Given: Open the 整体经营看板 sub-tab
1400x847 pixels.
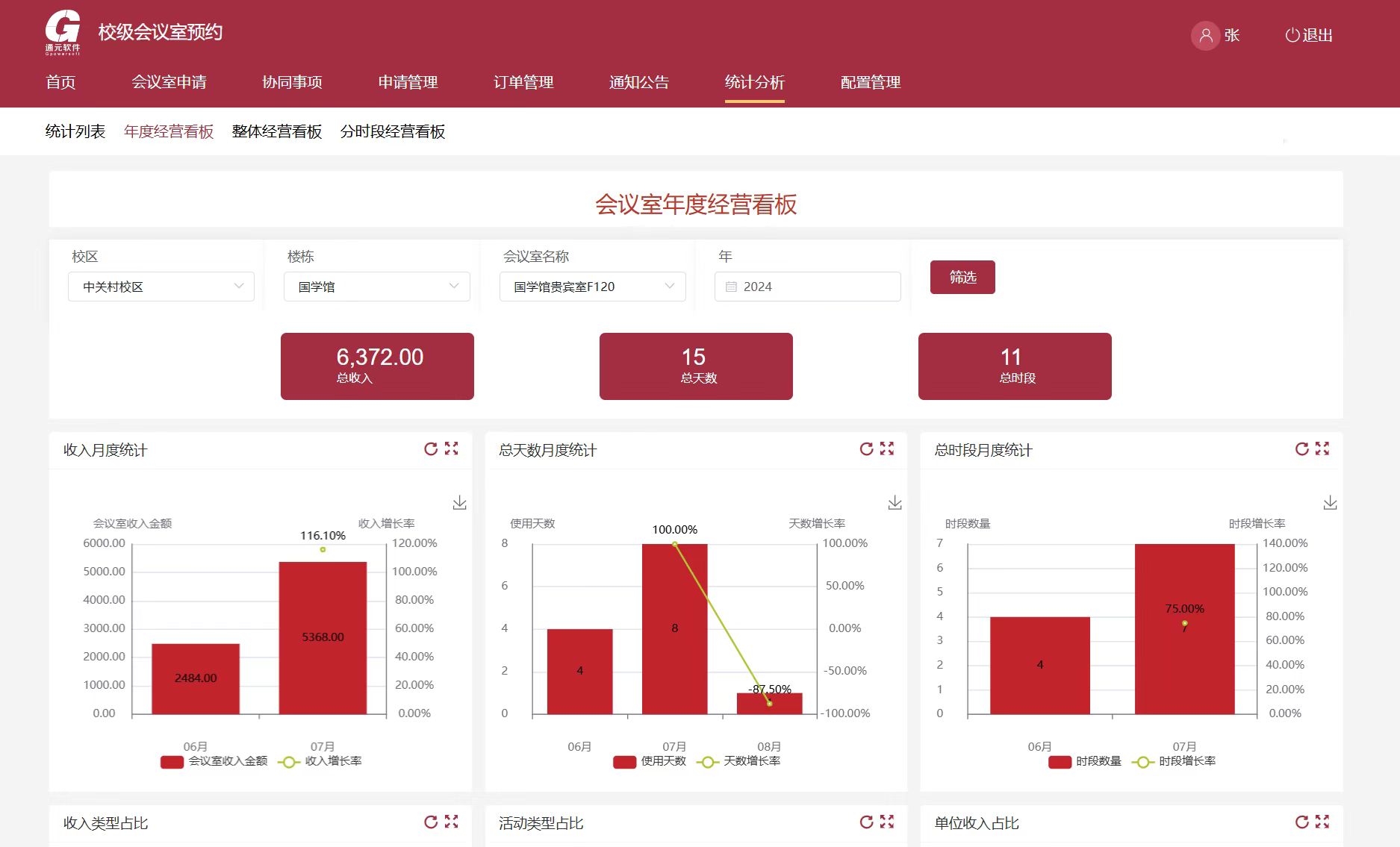Looking at the screenshot, I should click(x=276, y=131).
